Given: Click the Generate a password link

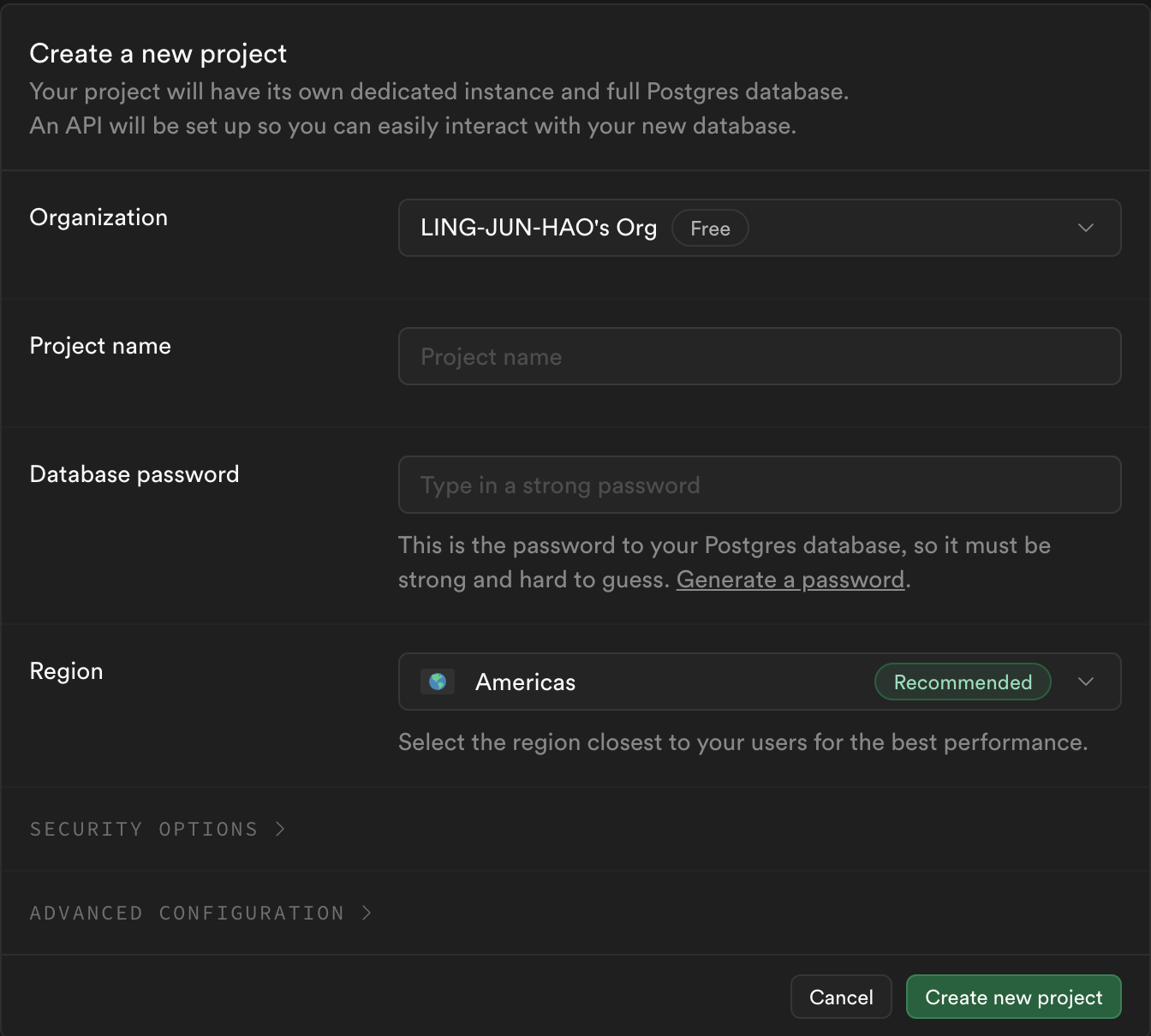Looking at the screenshot, I should 790,580.
